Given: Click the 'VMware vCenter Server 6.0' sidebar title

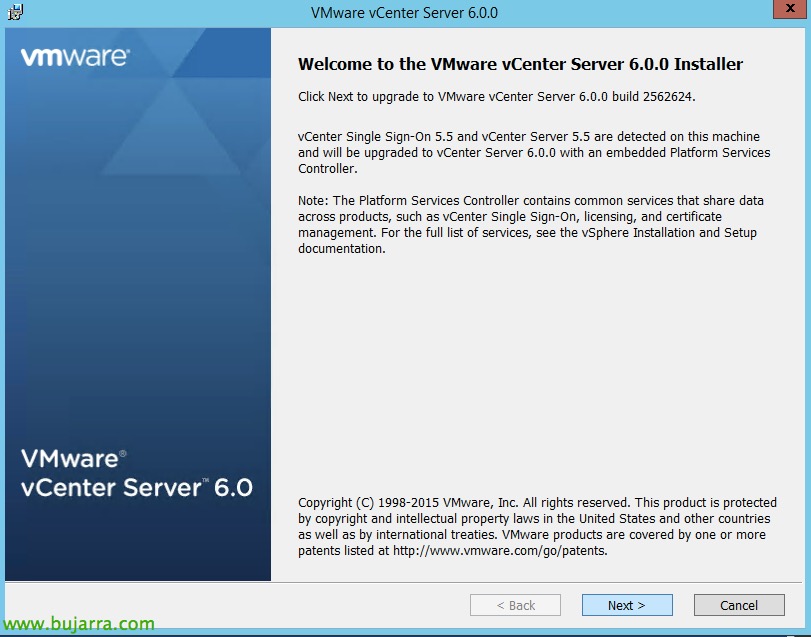Looking at the screenshot, I should point(137,474).
